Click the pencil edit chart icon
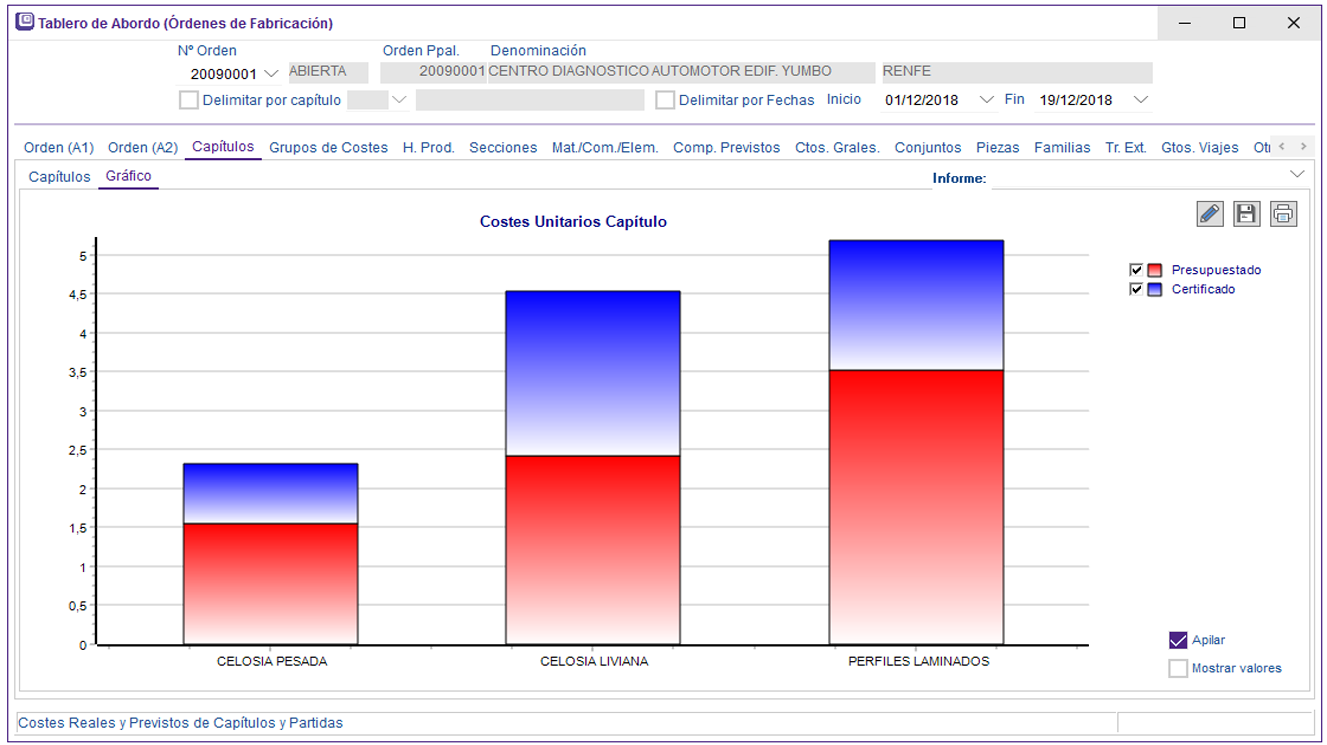 (1210, 213)
